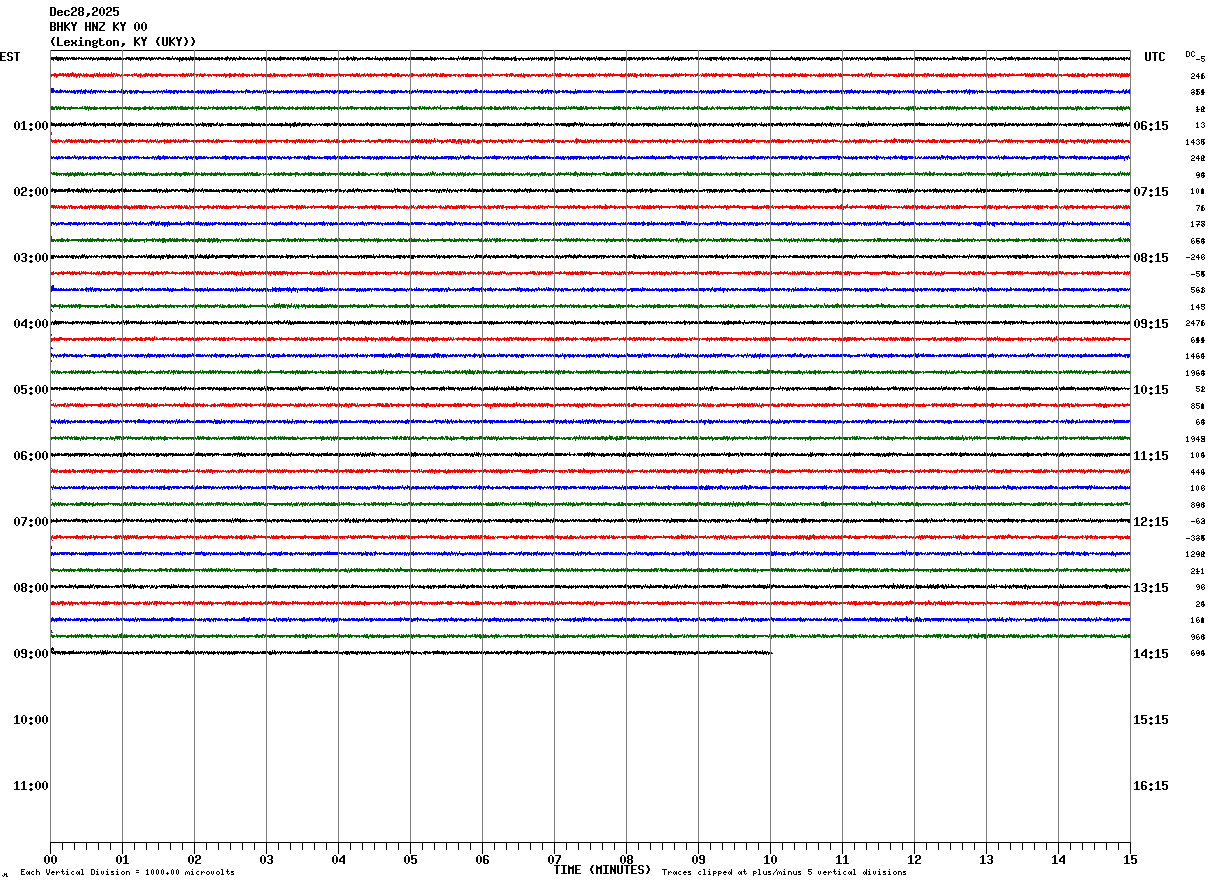The image size is (1210, 886).
Task: Click the EST timezone label
Action: (x=10, y=57)
